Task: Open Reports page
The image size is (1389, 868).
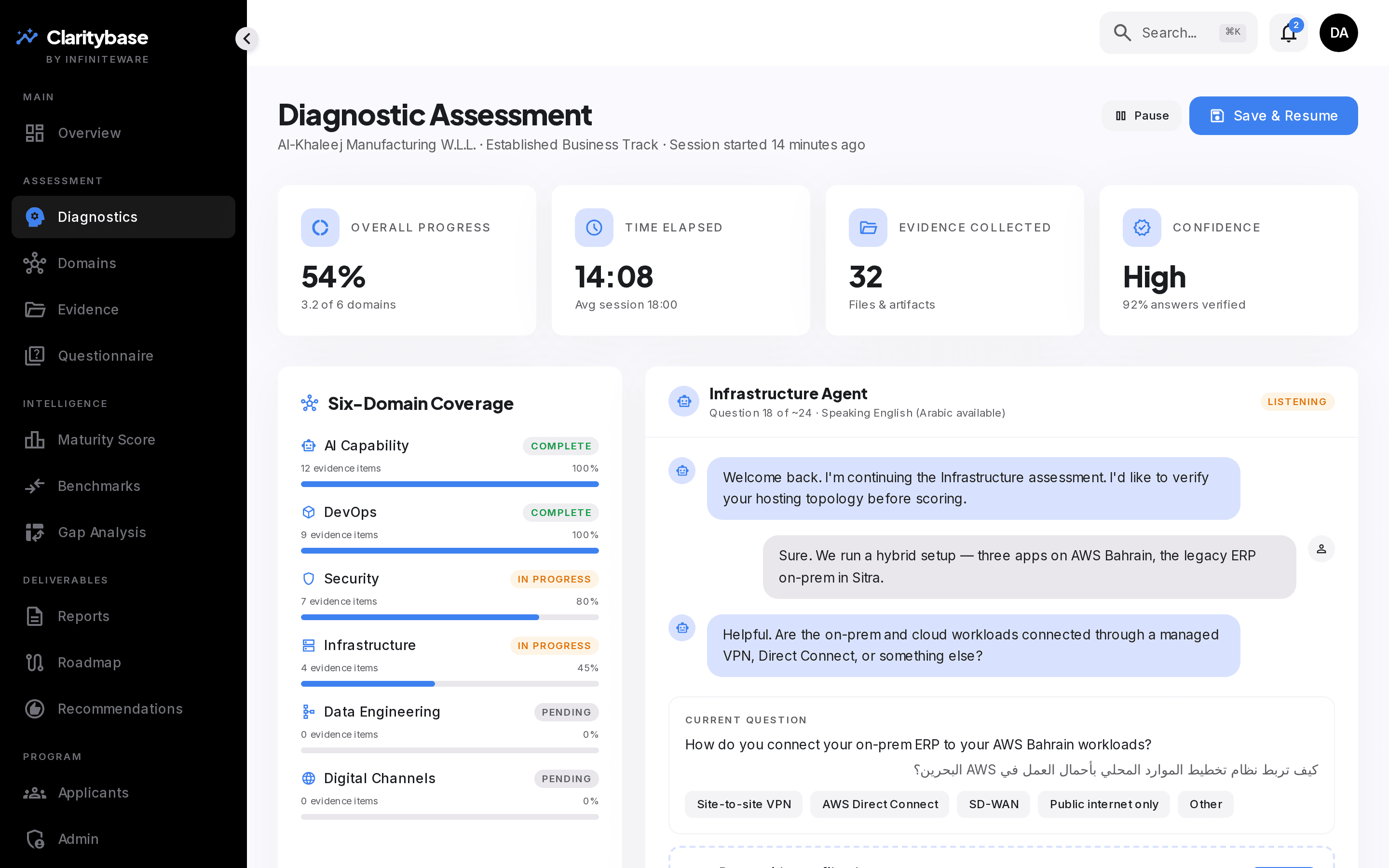Action: coord(123,617)
